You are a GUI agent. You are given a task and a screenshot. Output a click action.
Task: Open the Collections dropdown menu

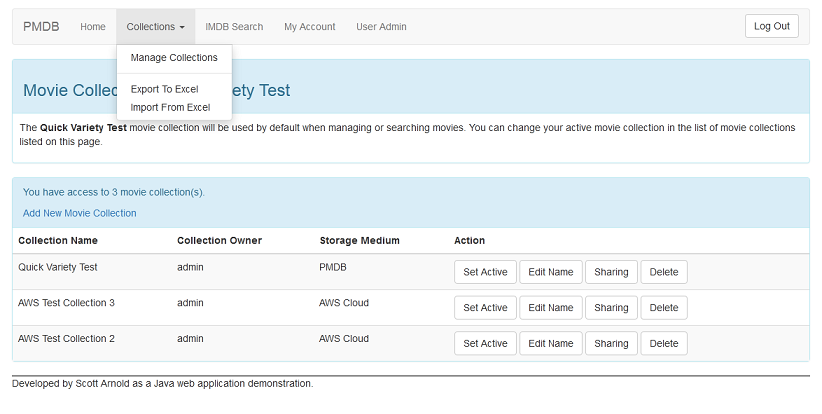(155, 27)
